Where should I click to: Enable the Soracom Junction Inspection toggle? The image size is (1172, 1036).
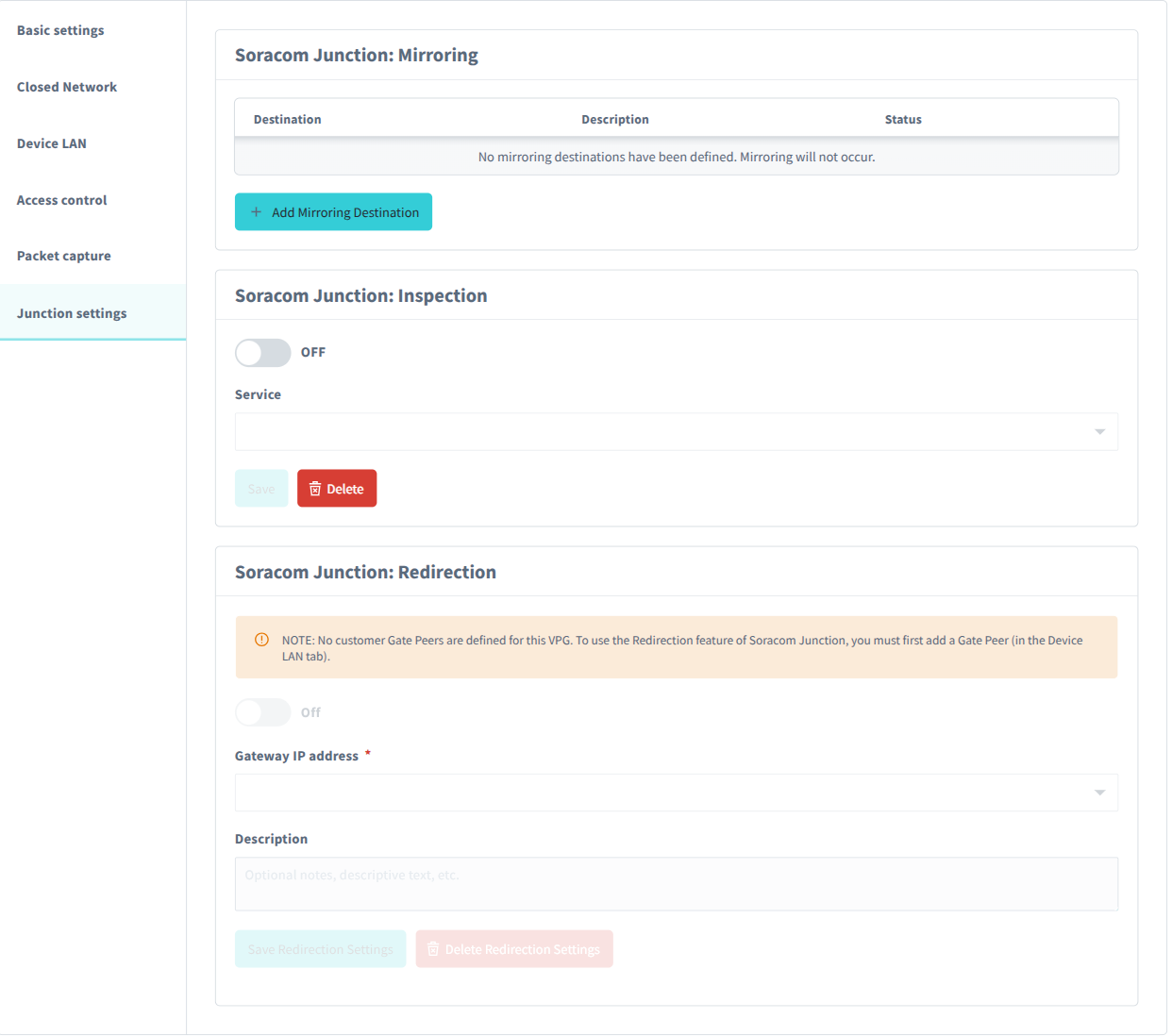point(262,352)
